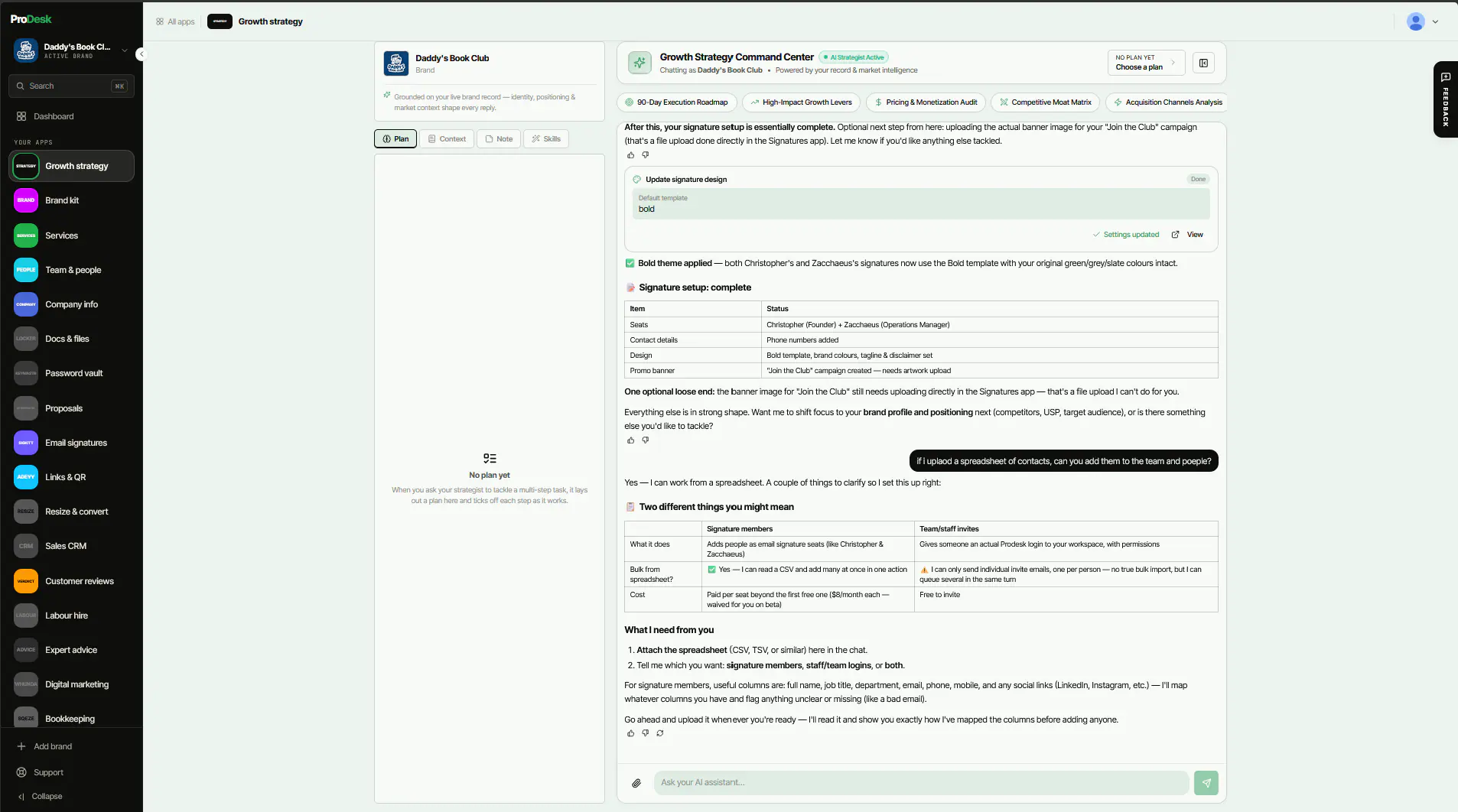Image resolution: width=1458 pixels, height=812 pixels.
Task: Open the external View link icon
Action: (x=1176, y=235)
